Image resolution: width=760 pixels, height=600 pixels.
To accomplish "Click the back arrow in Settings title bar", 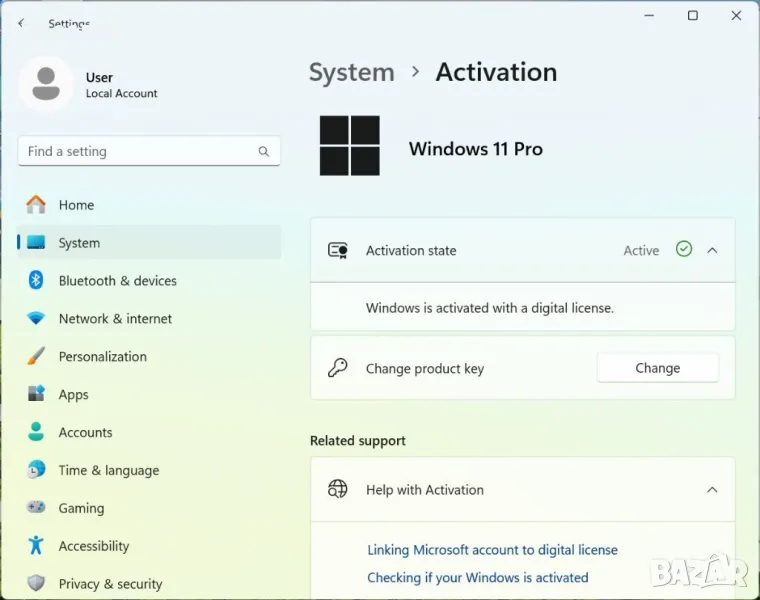I will [21, 23].
